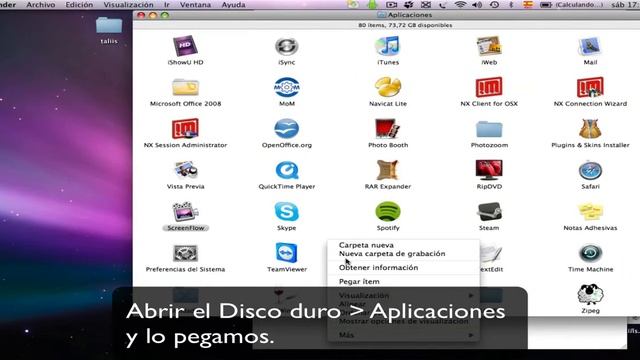Launch the iTunes application icon
Viewport: 640px width, 360px height.
pyautogui.click(x=388, y=46)
